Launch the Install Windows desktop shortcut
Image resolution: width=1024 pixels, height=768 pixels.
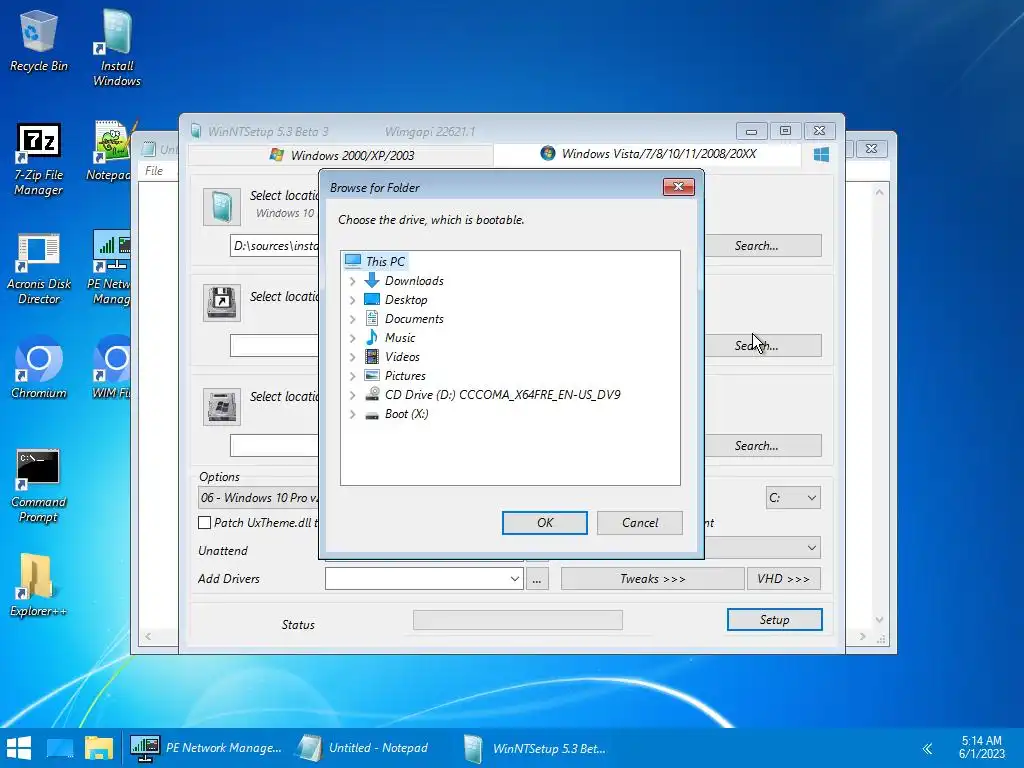click(x=116, y=49)
